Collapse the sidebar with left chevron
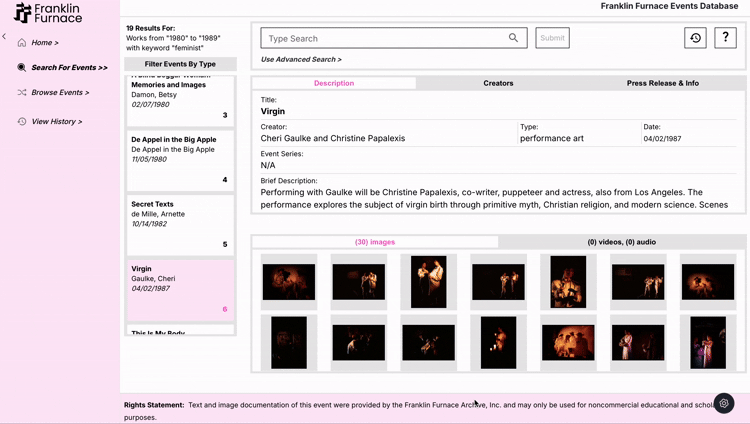Image resolution: width=750 pixels, height=424 pixels. (x=4, y=37)
